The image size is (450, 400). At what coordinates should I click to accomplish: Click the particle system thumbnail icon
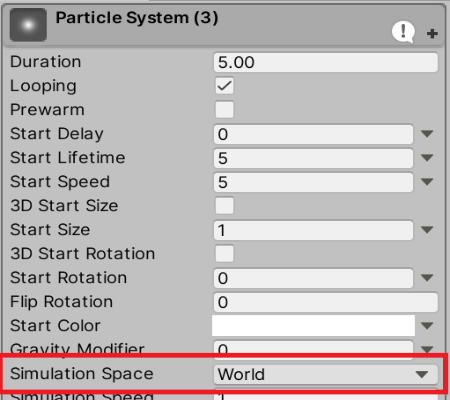click(x=28, y=25)
